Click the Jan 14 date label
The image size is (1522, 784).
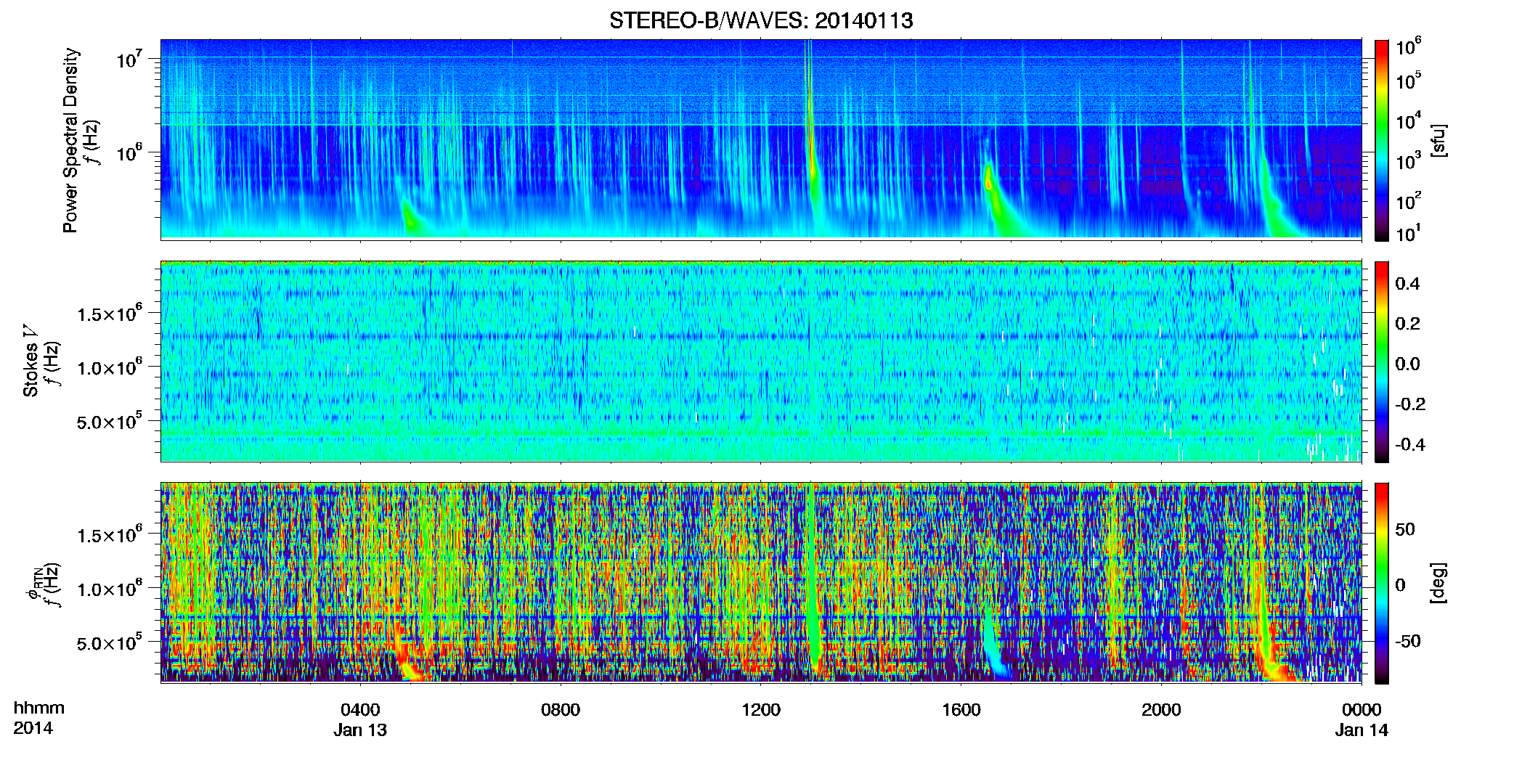1362,730
